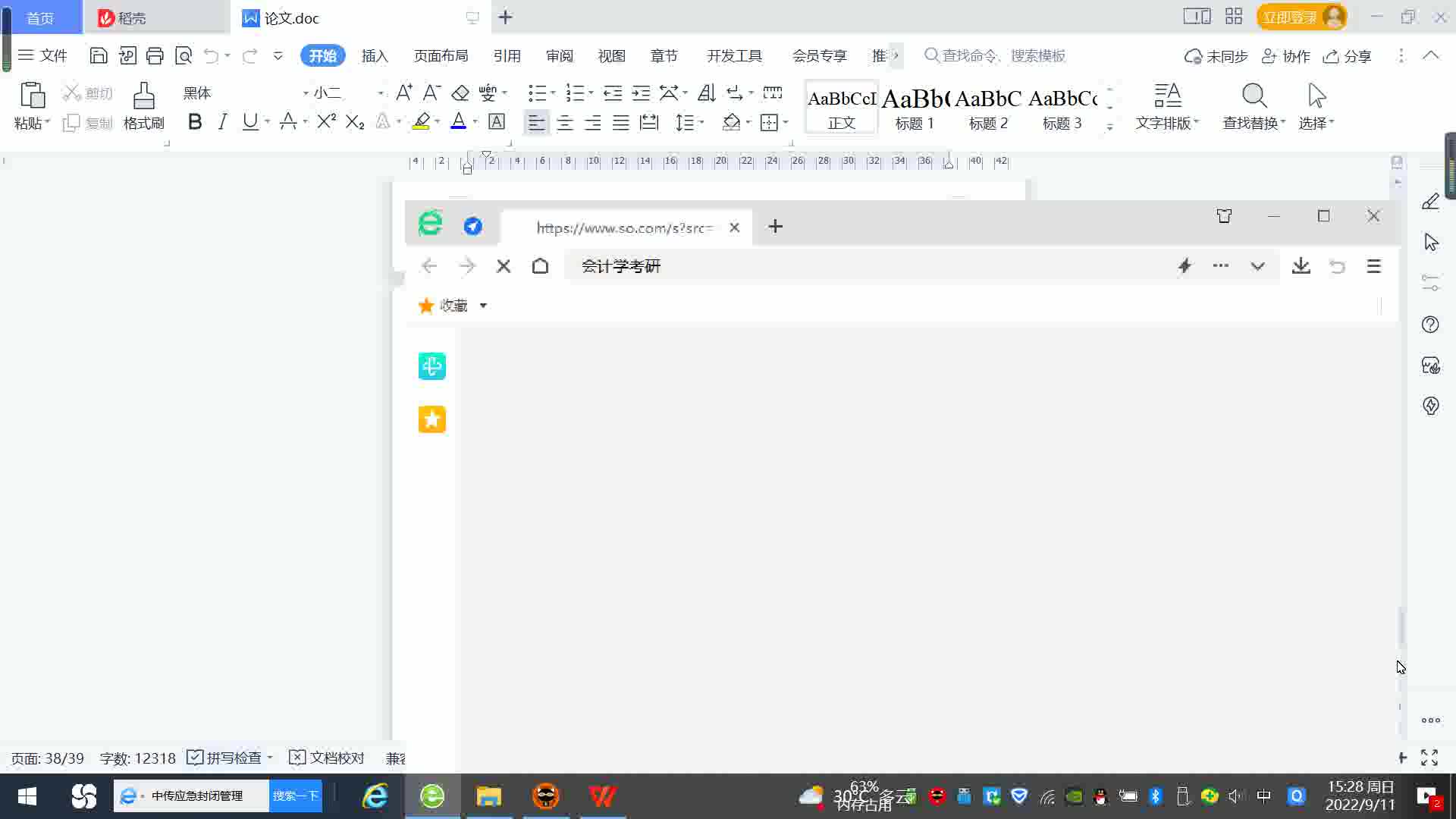Click the browser download arrow icon
The height and width of the screenshot is (819, 1456).
[1301, 266]
